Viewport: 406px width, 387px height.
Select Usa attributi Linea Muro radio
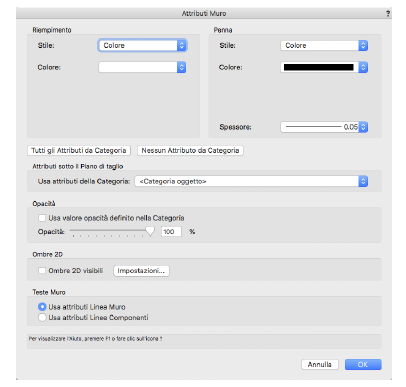point(42,307)
